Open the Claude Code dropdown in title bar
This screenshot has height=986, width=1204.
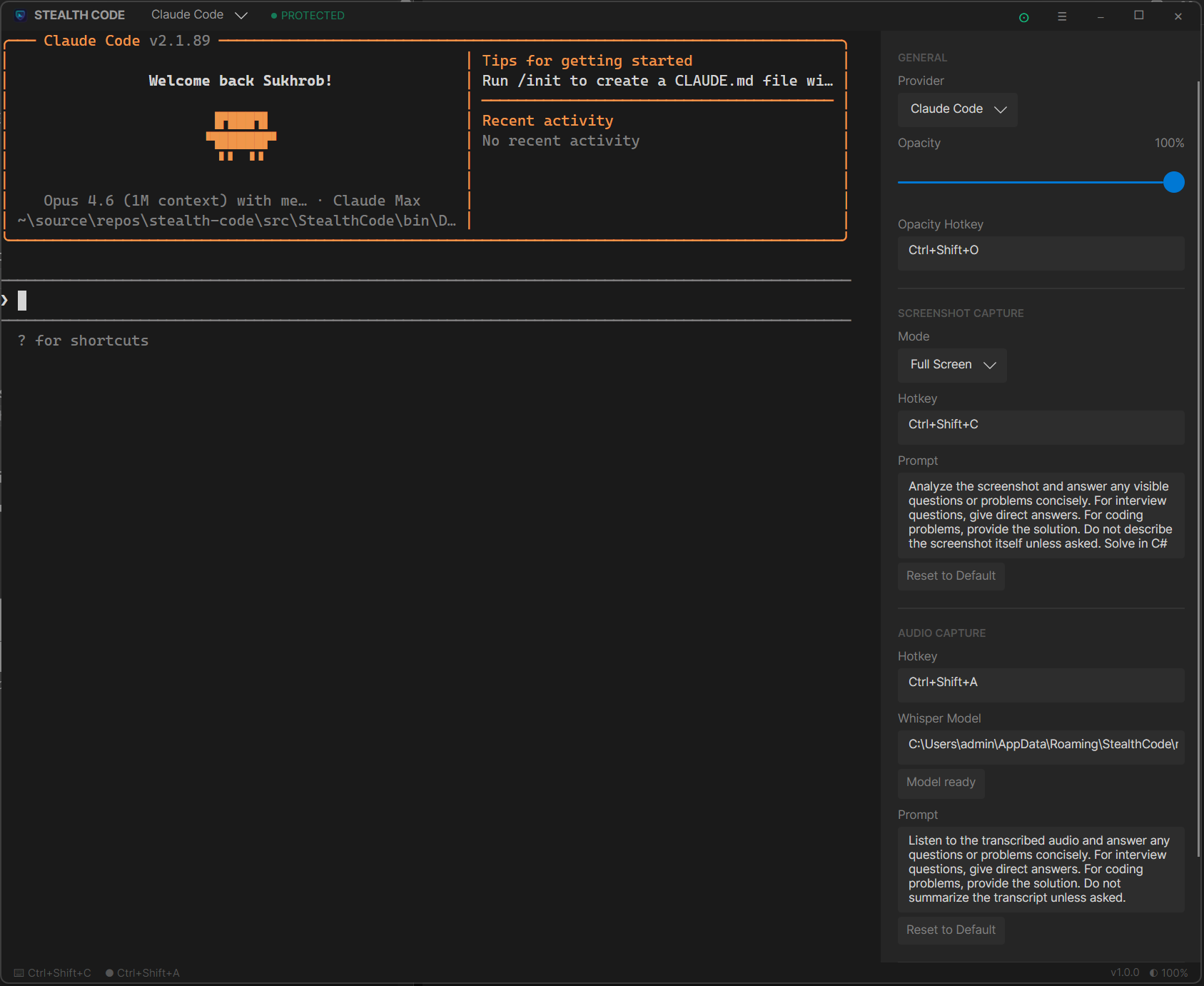[199, 15]
